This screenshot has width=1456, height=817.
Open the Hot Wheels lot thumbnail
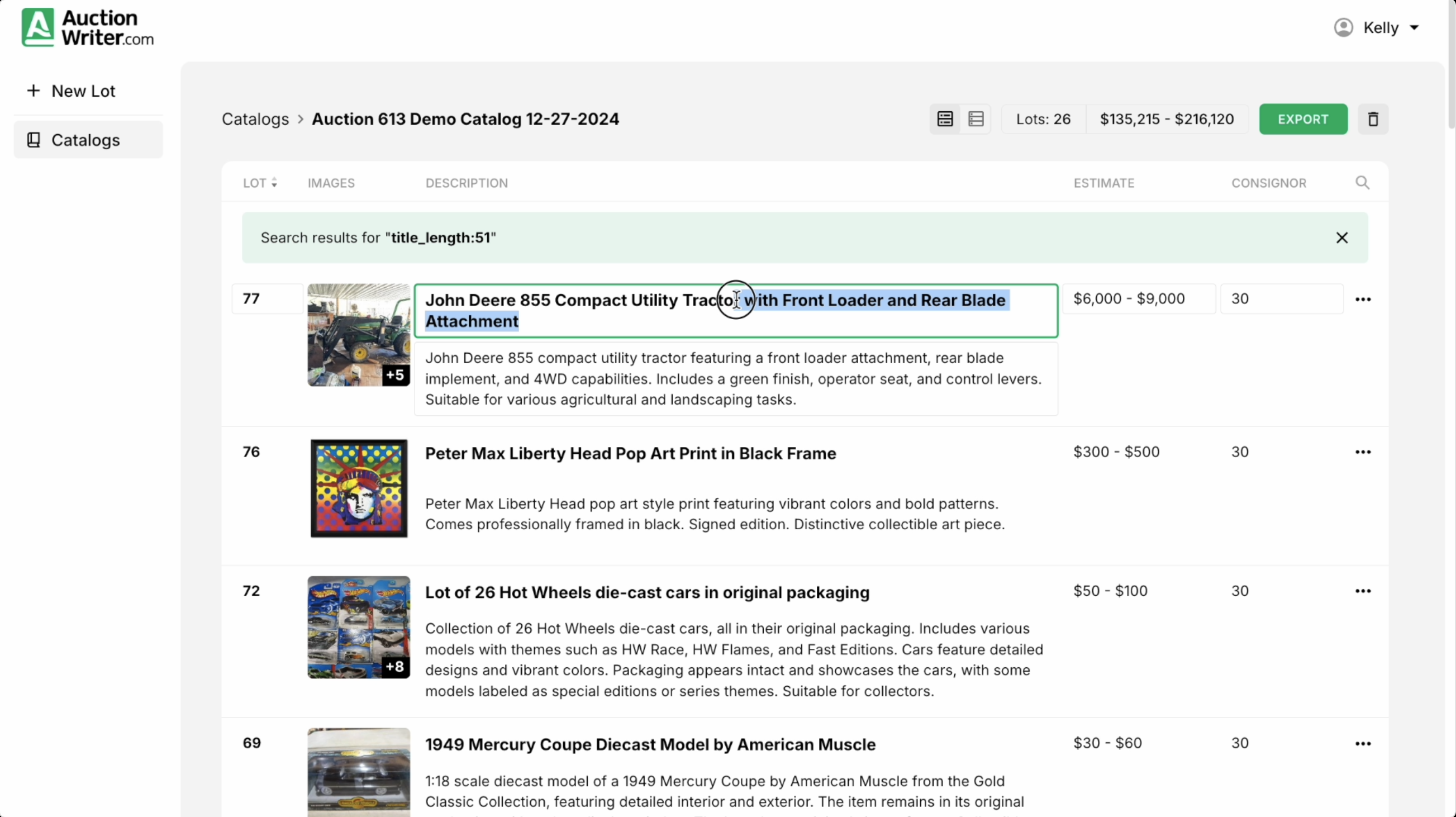coord(359,627)
